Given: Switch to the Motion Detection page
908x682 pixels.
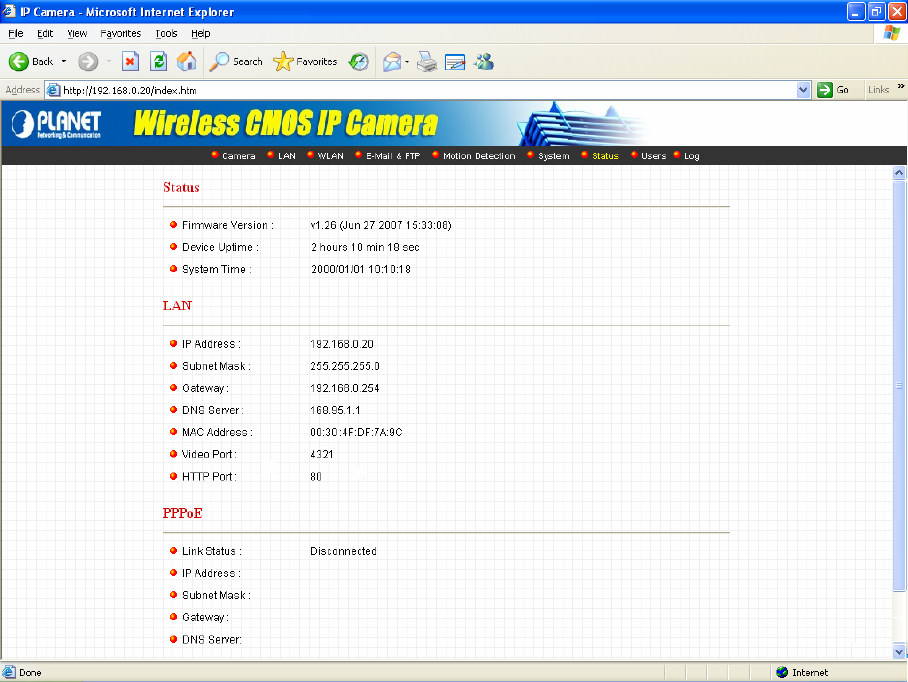Looking at the screenshot, I should (478, 156).
